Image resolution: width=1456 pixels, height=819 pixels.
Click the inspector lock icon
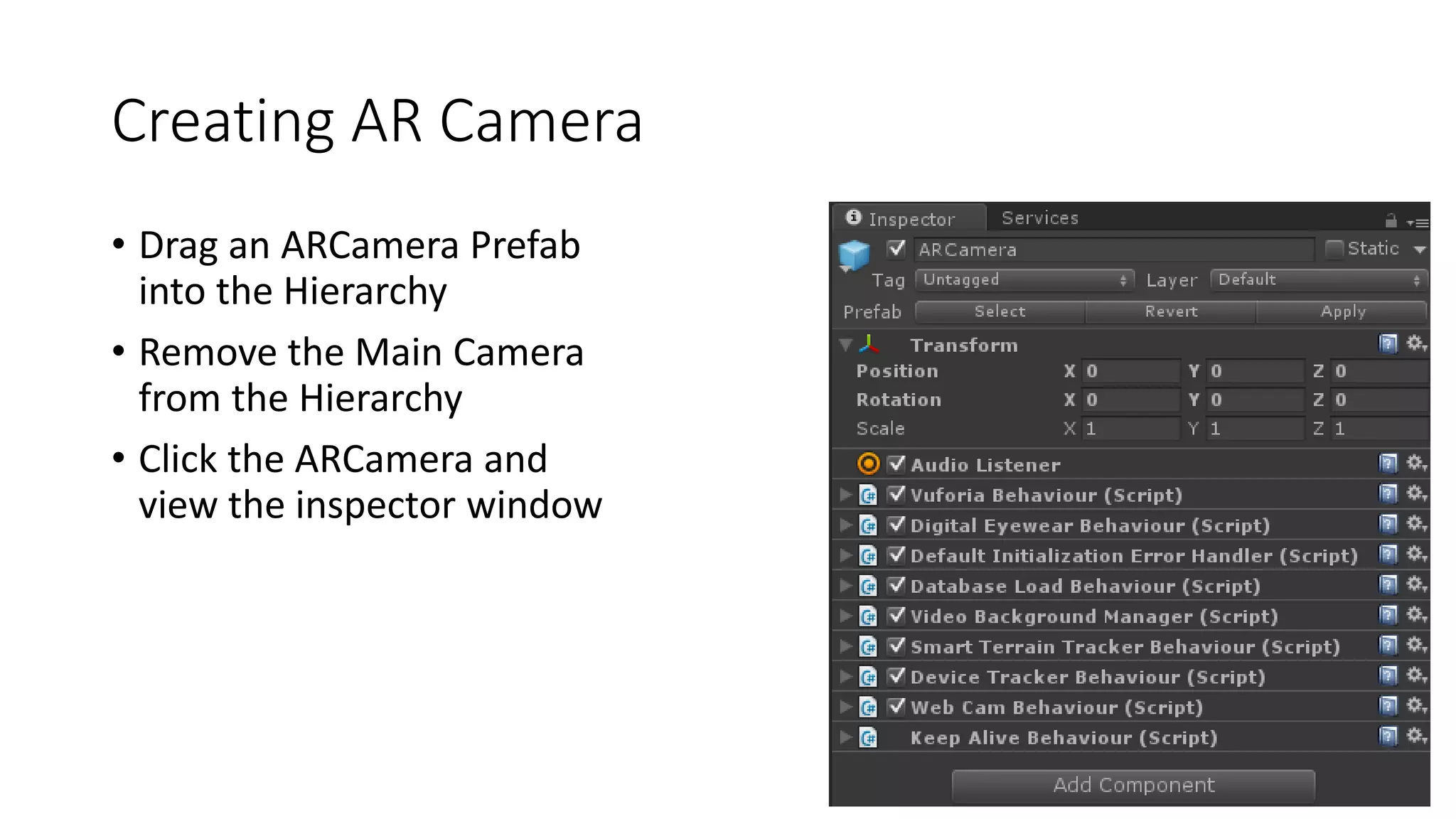click(1391, 220)
